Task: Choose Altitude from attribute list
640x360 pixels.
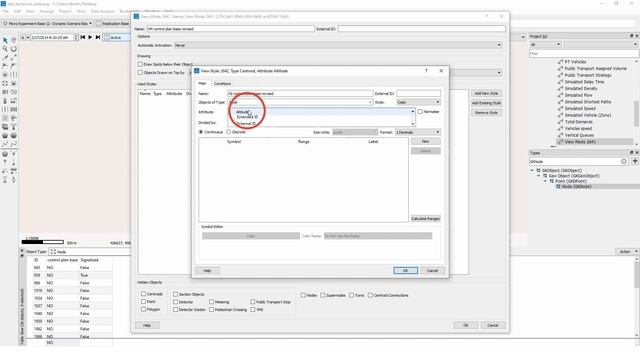Action: click(x=242, y=111)
